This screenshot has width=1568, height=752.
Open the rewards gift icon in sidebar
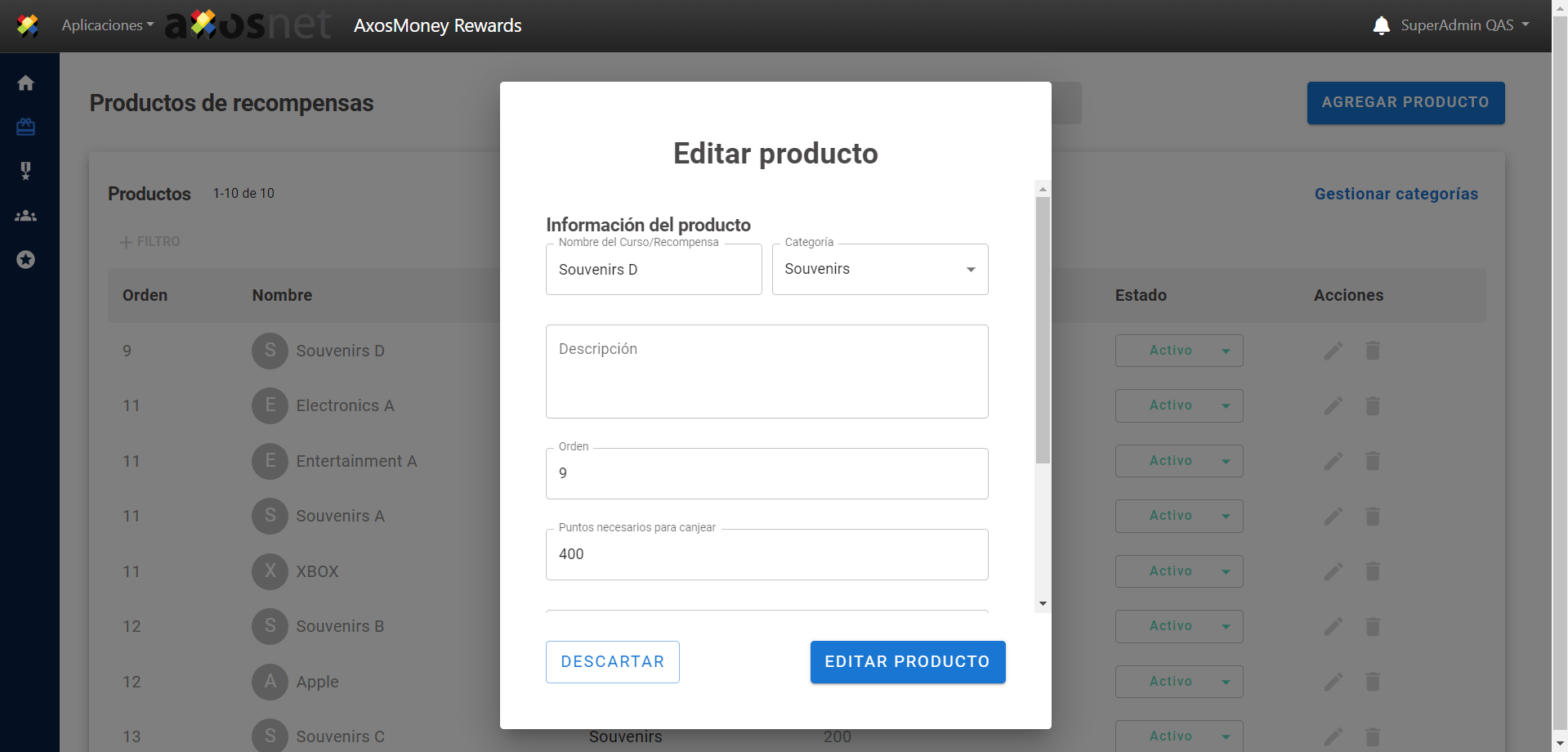[x=25, y=127]
